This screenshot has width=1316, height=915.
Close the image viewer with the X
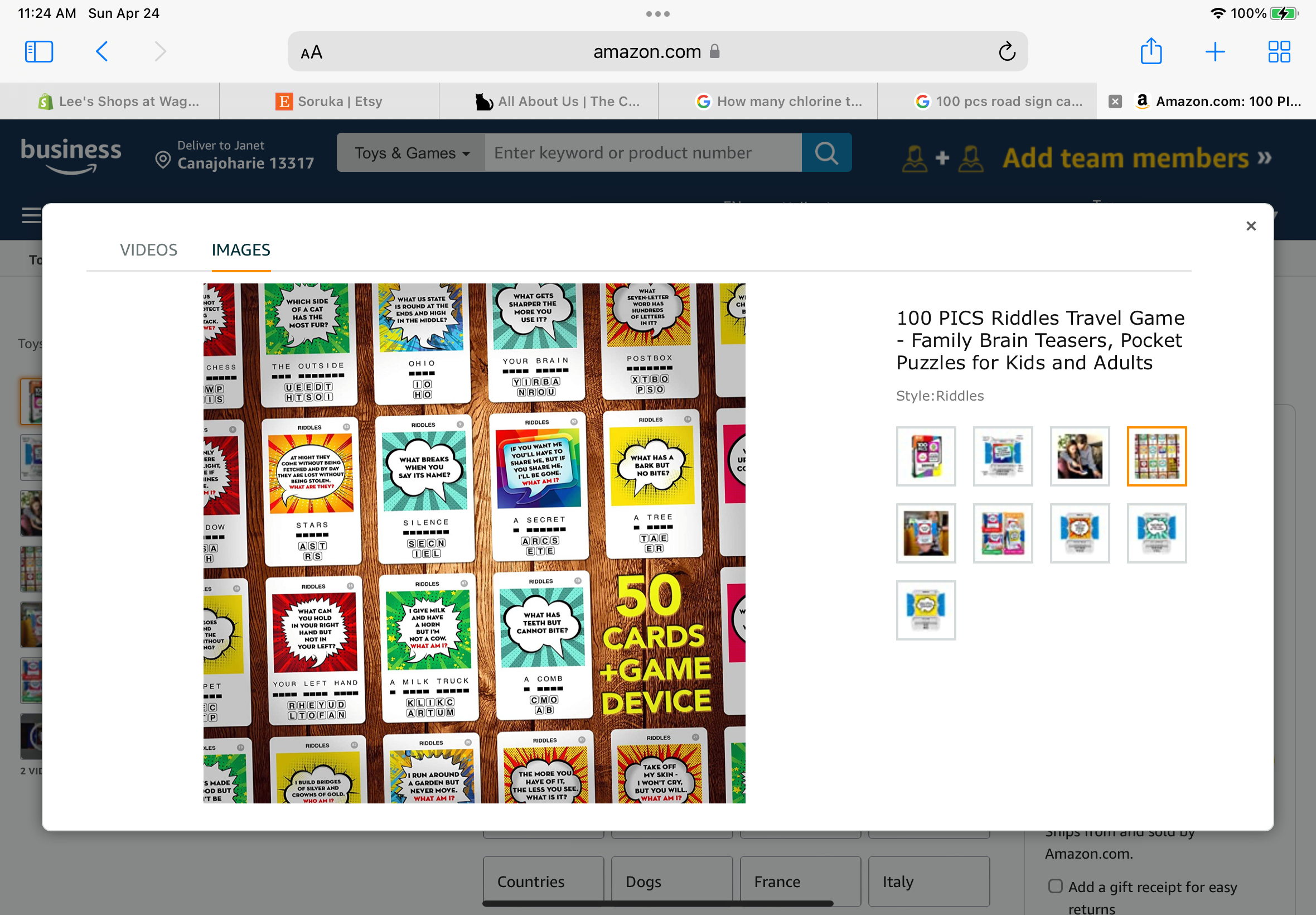1251,226
